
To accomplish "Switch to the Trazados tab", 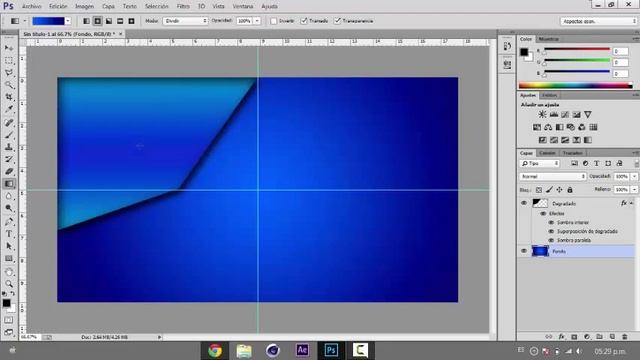I will click(572, 153).
